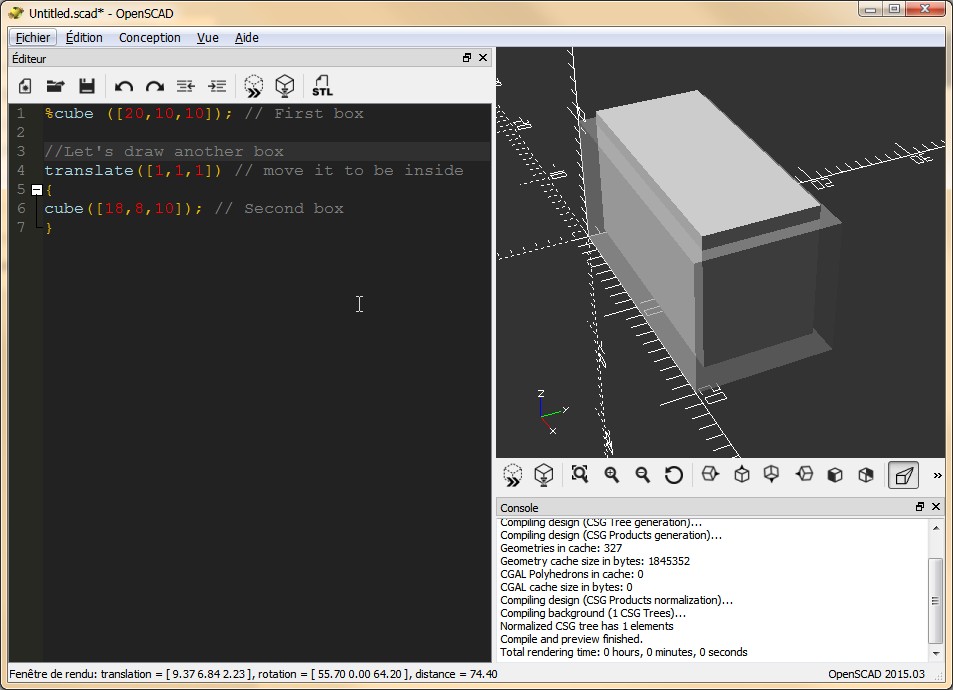Switch to the fourth cube view icon after Reset view
The image size is (953, 690).
(804, 474)
